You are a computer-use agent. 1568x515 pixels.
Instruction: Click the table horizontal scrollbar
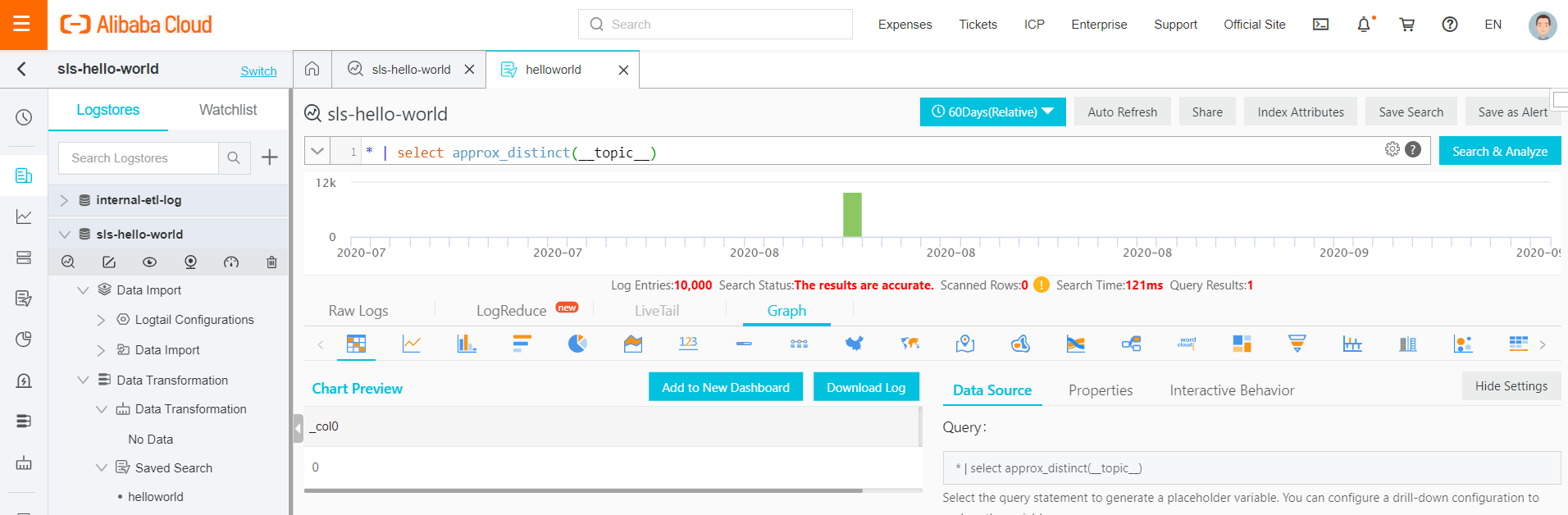(x=583, y=490)
